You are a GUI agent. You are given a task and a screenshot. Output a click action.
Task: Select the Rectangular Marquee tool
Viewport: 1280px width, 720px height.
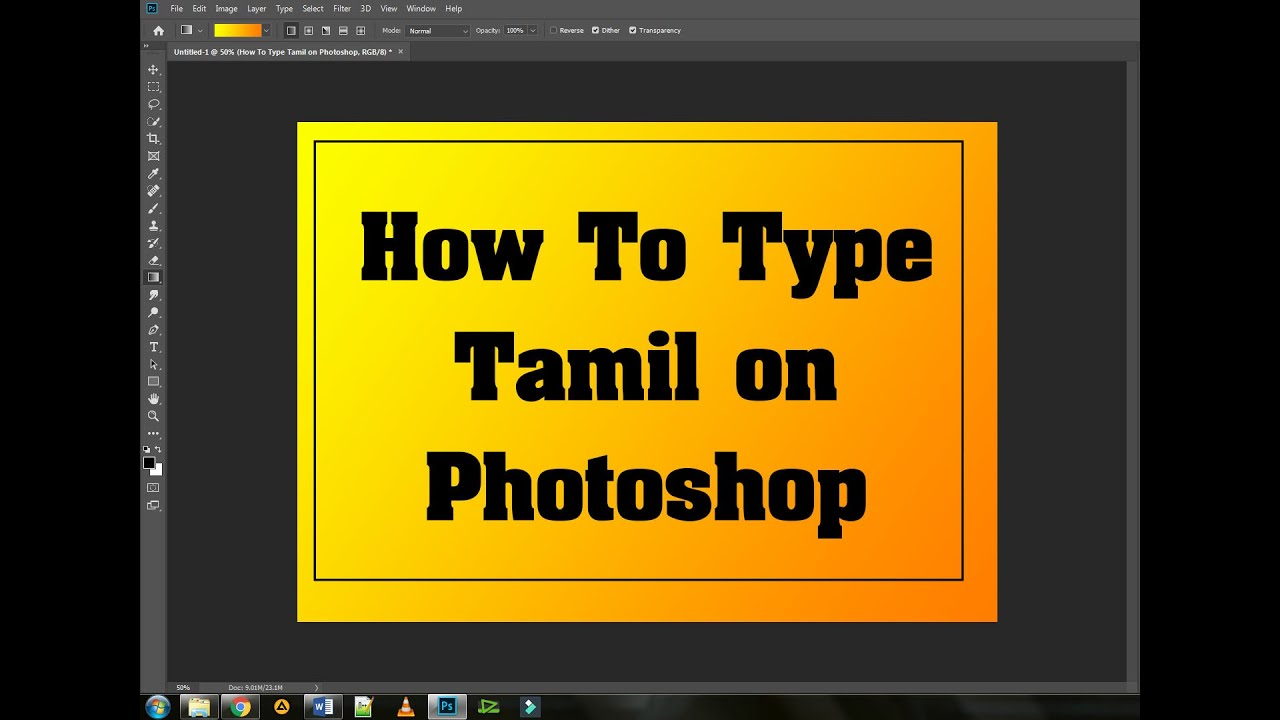pyautogui.click(x=153, y=87)
